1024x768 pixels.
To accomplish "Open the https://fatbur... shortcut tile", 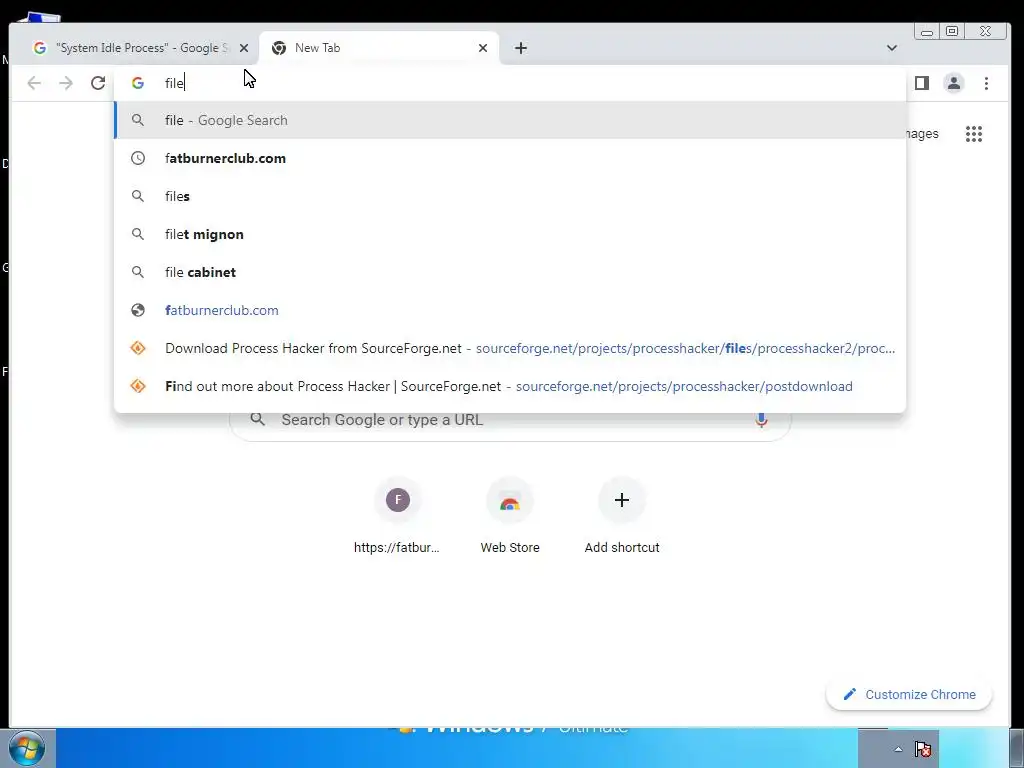I will [397, 518].
